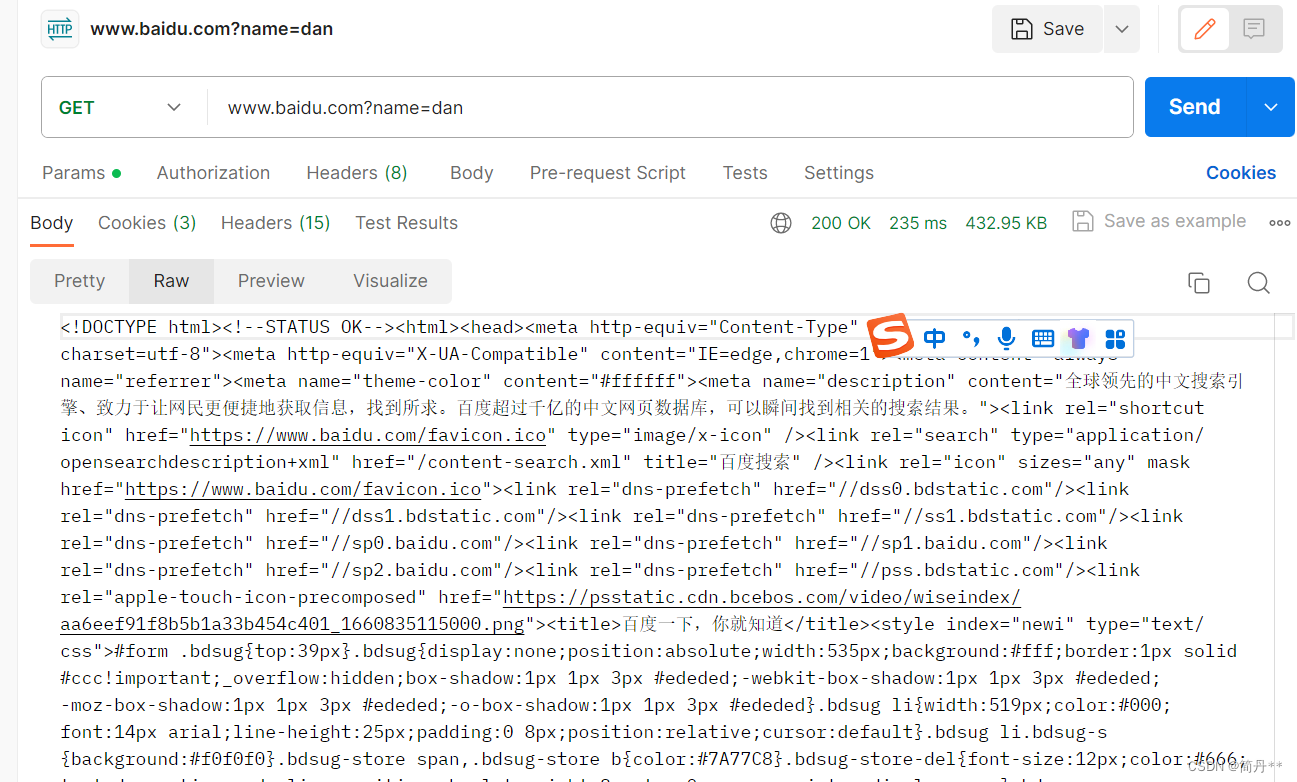The width and height of the screenshot is (1297, 782).
Task: Open the Tests tab
Action: [745, 173]
